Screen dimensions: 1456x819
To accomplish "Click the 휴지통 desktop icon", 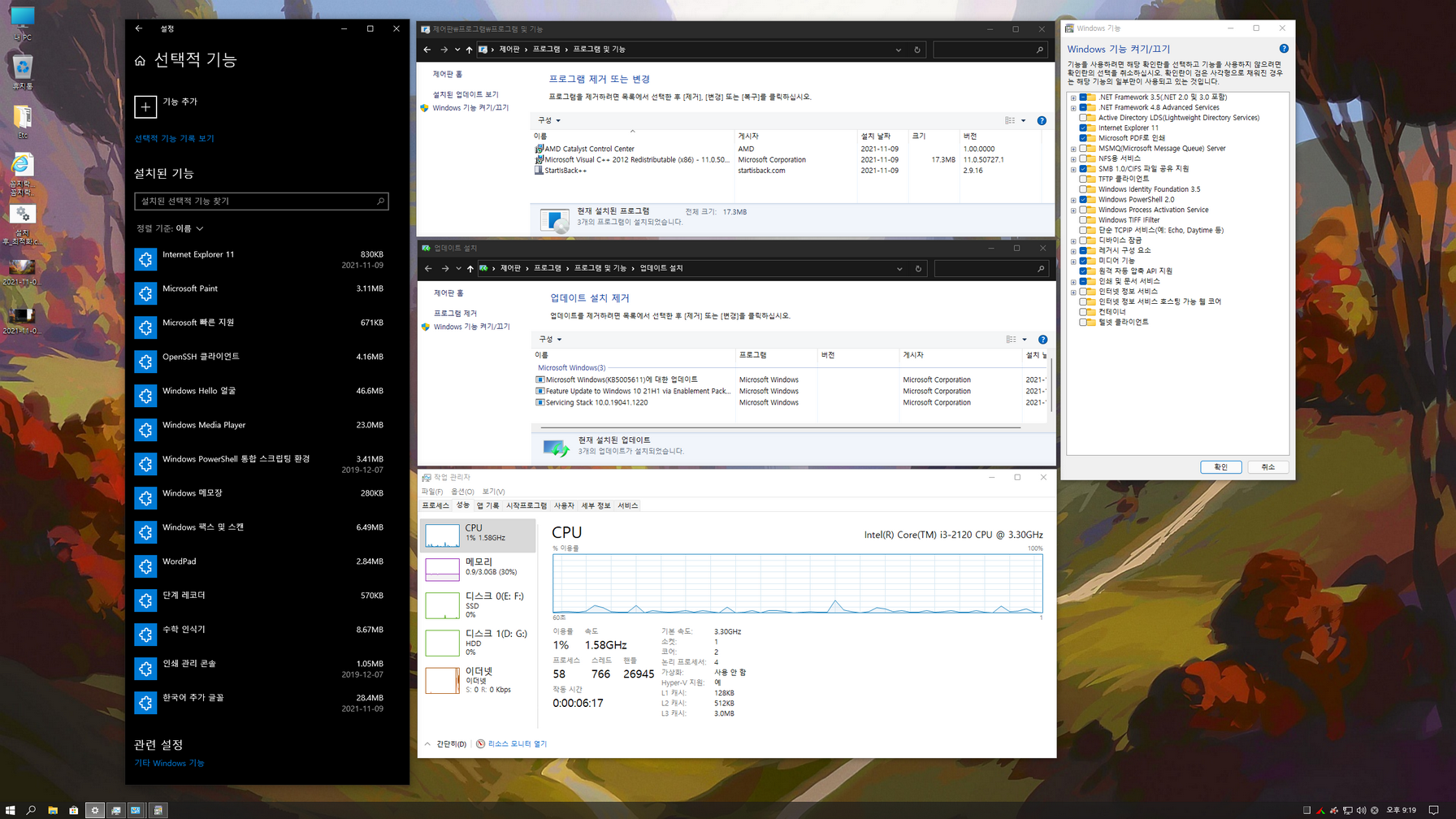I will 22,72.
